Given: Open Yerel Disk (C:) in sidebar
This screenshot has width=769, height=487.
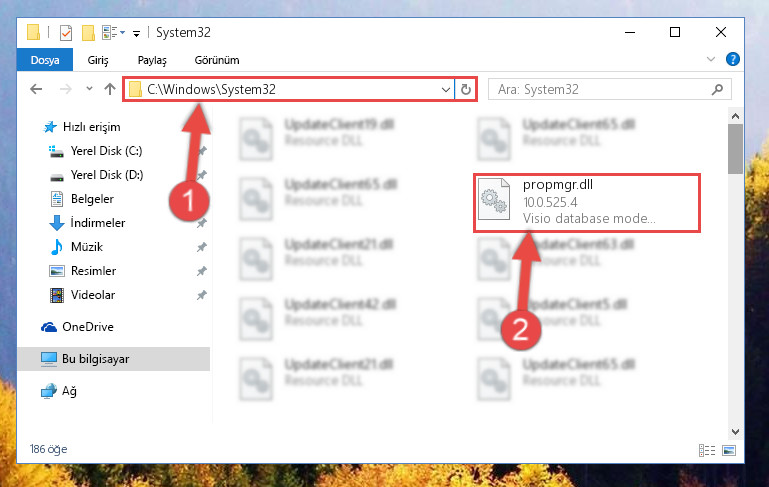Looking at the screenshot, I should (106, 151).
